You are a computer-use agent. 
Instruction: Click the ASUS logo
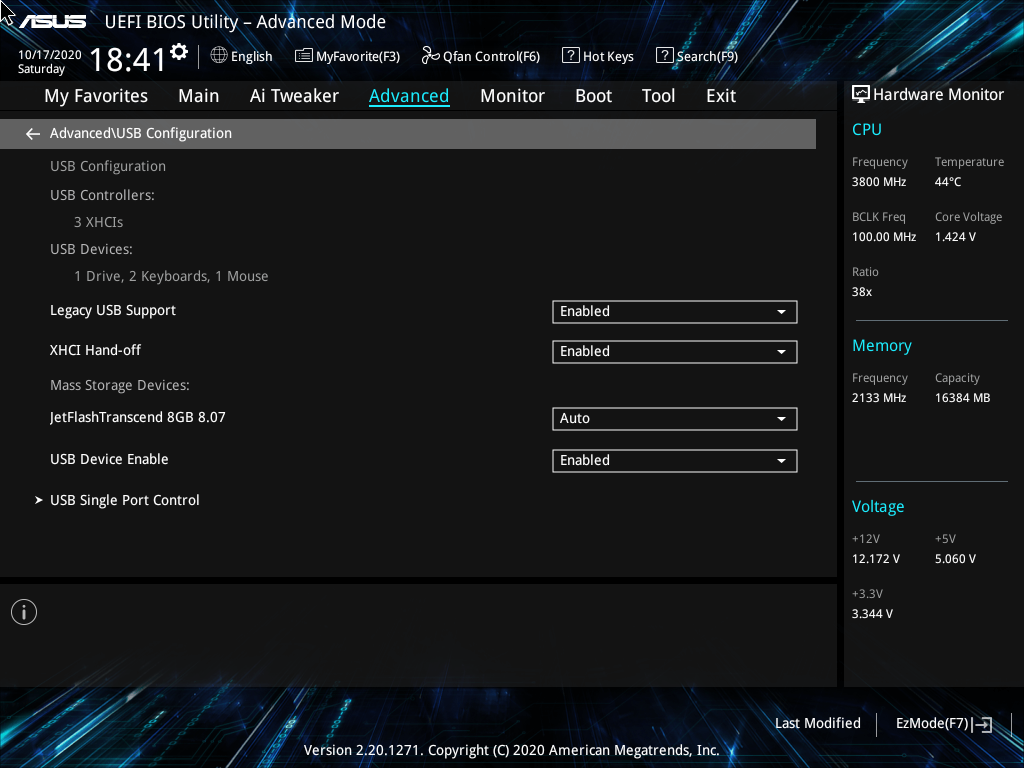click(52, 22)
